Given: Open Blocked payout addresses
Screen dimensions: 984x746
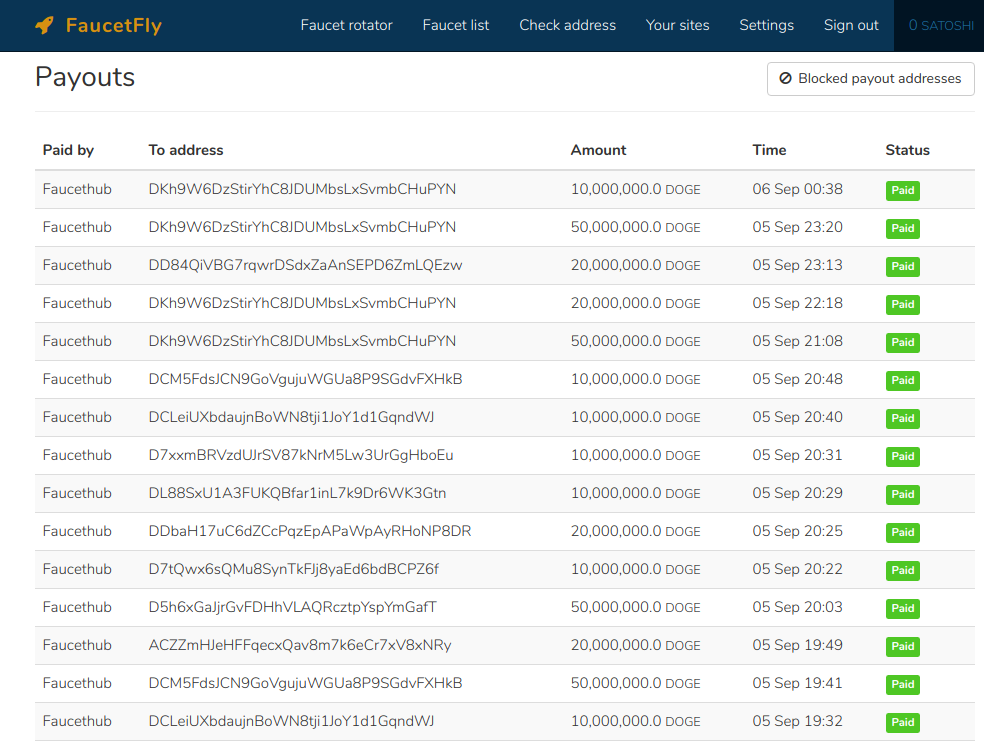Looking at the screenshot, I should [x=870, y=79].
